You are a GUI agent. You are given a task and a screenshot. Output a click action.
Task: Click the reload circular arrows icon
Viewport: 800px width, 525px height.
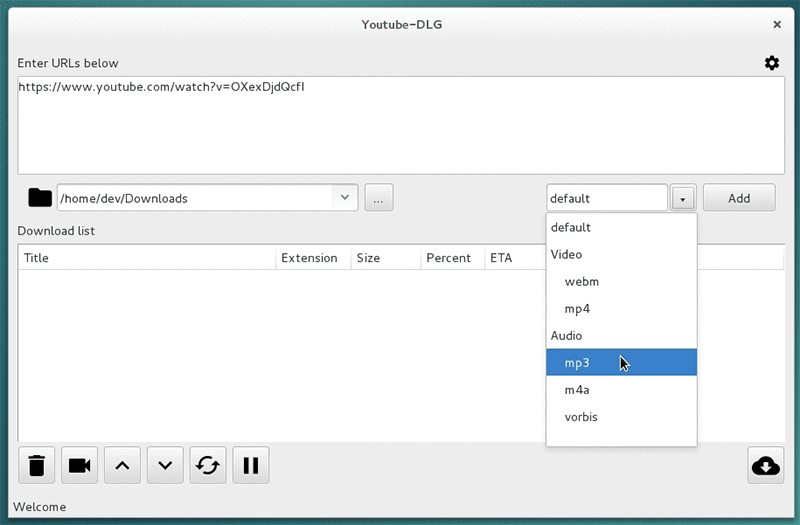pos(208,465)
